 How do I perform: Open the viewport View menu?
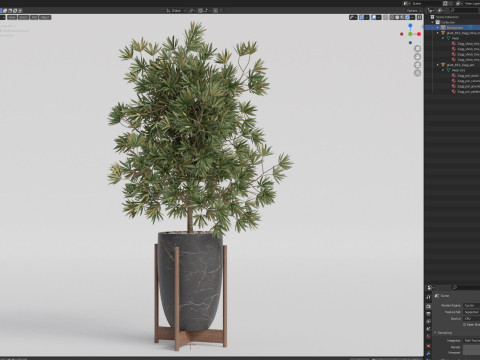(x=12, y=17)
